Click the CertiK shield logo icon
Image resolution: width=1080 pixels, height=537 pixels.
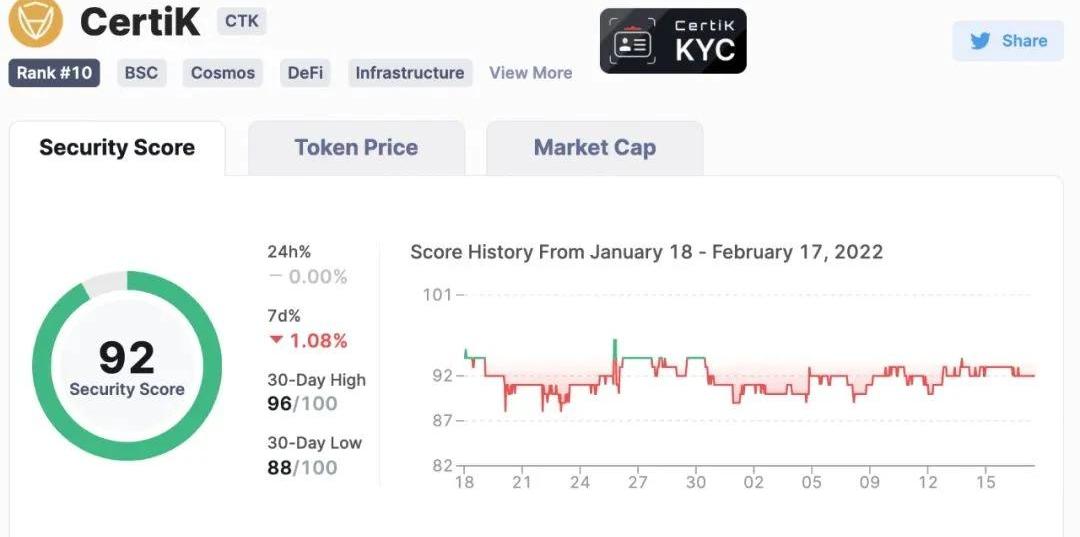click(x=35, y=19)
